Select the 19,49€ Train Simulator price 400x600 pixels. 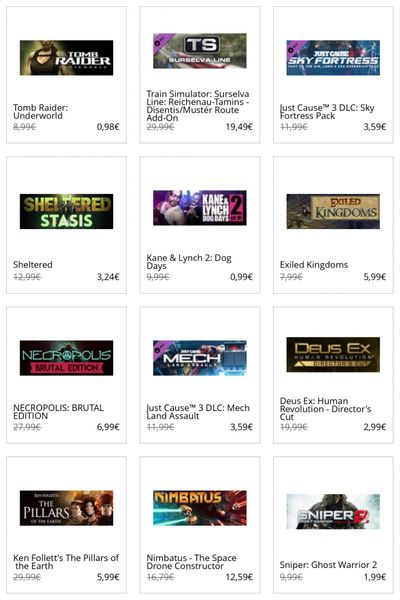coord(239,127)
